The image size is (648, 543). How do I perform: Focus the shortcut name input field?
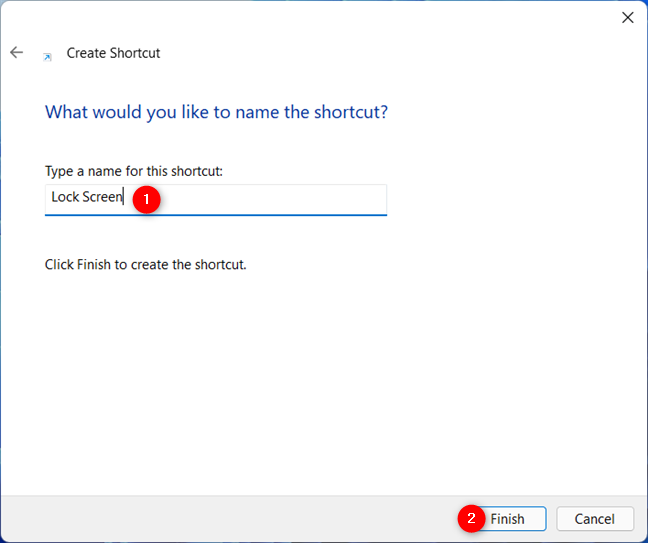pos(216,200)
